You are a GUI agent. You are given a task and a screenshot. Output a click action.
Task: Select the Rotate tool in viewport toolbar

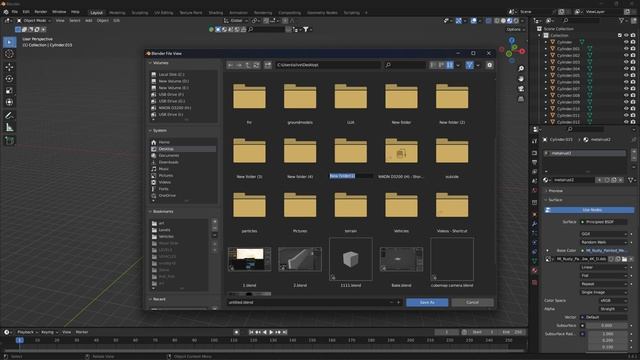point(9,79)
